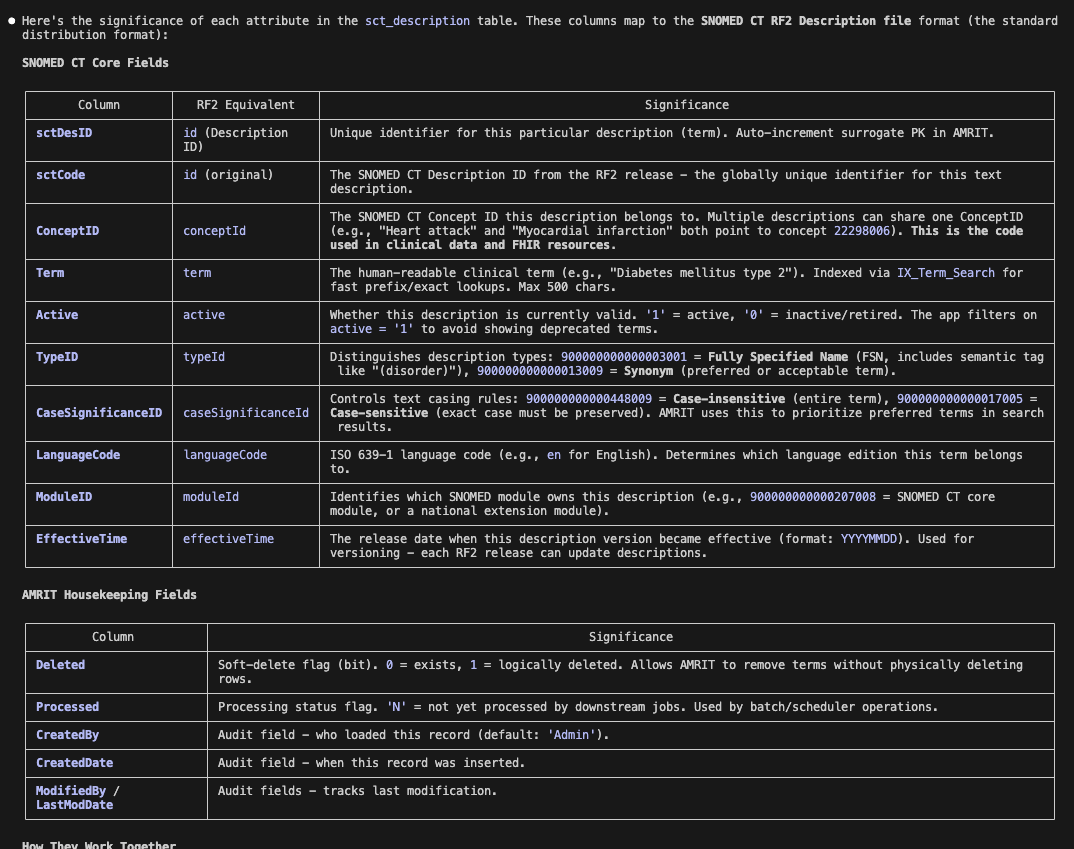Click the 'Admin' default value
The height and width of the screenshot is (849, 1074).
(x=571, y=735)
